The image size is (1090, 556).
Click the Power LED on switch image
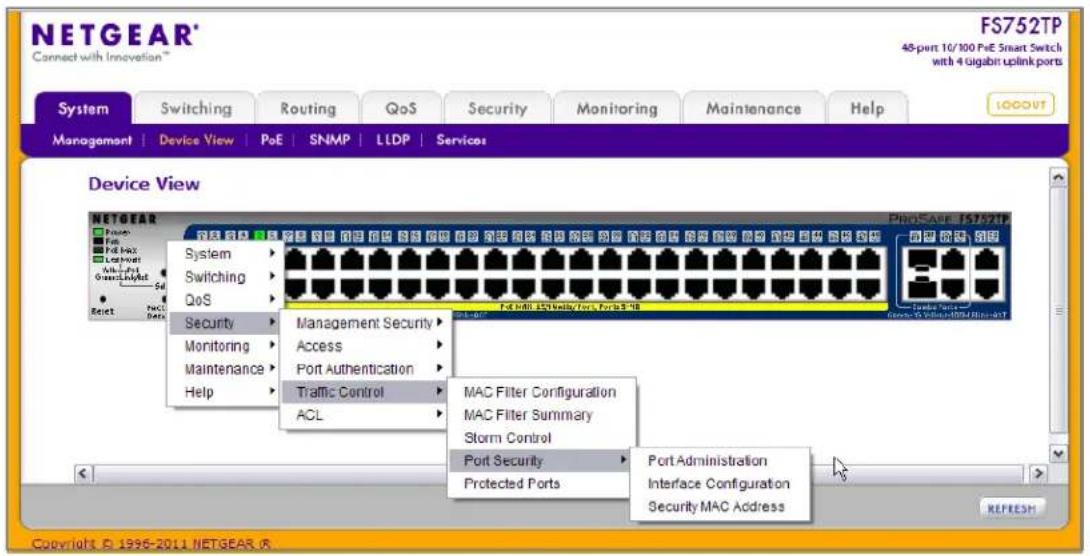99,231
